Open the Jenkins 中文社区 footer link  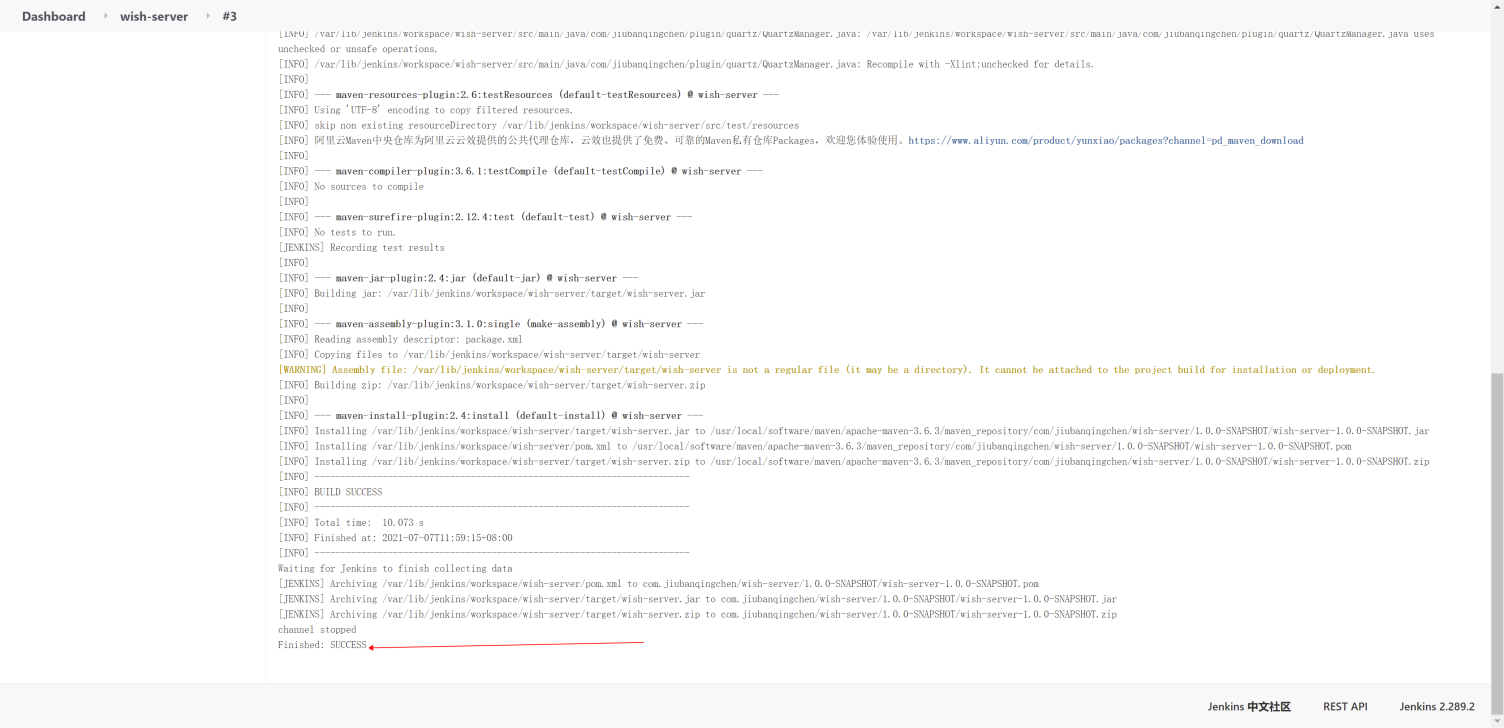pyautogui.click(x=1249, y=706)
